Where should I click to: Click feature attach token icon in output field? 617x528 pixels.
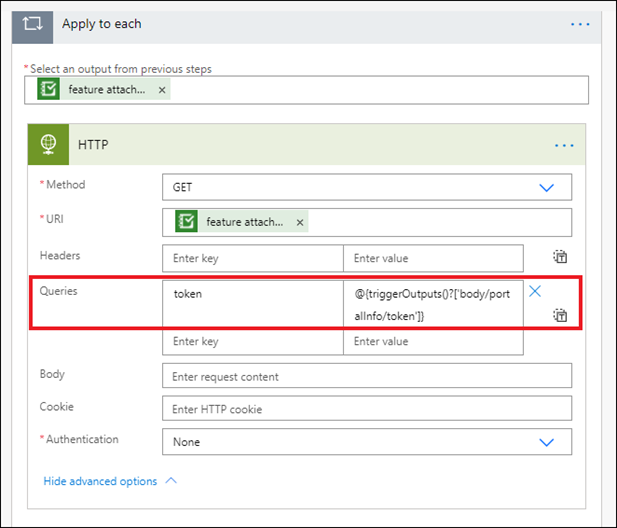(48, 89)
